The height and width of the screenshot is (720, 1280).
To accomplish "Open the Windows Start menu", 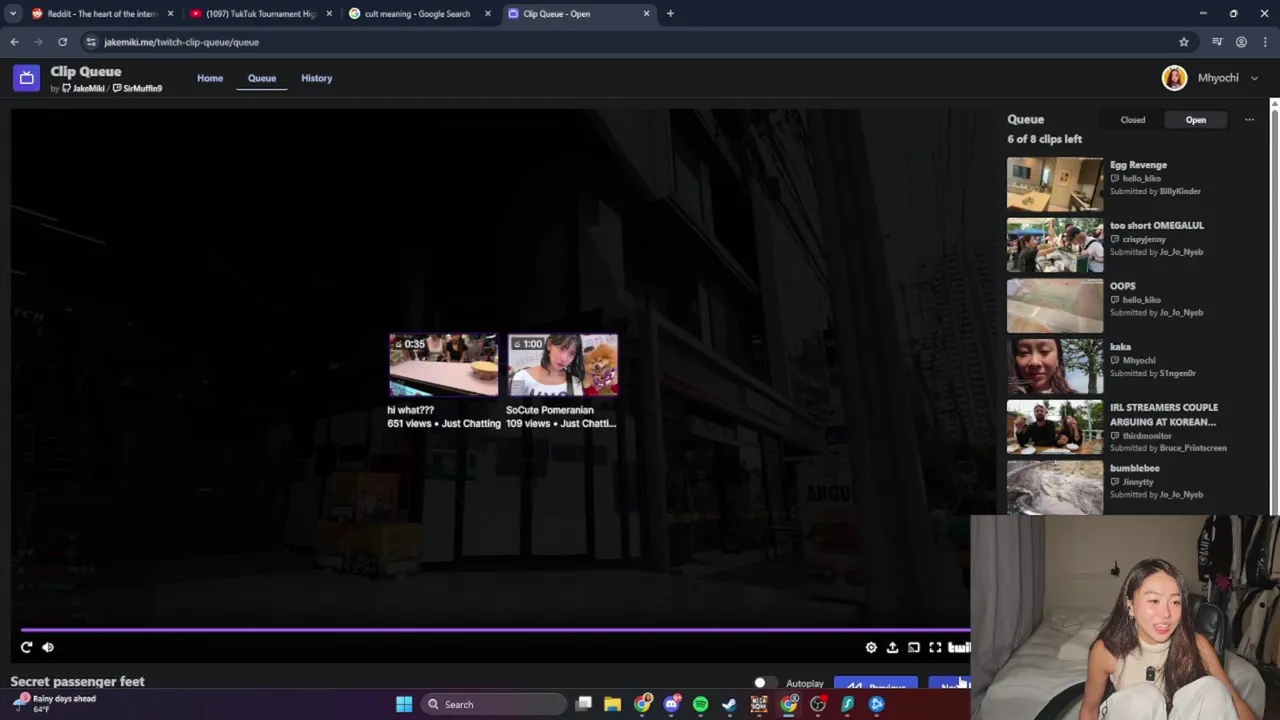I will [x=404, y=704].
